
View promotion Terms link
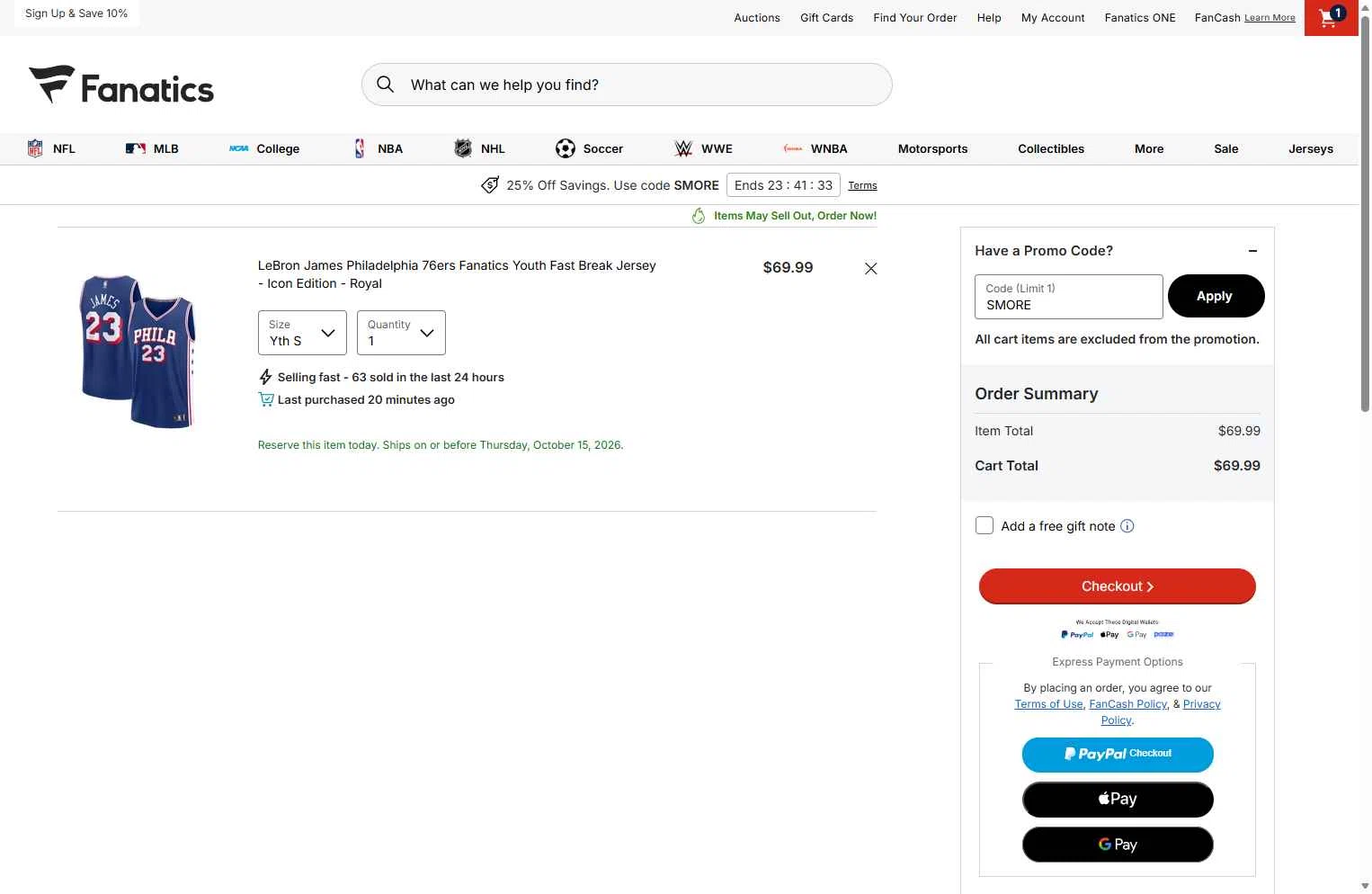pyautogui.click(x=862, y=185)
